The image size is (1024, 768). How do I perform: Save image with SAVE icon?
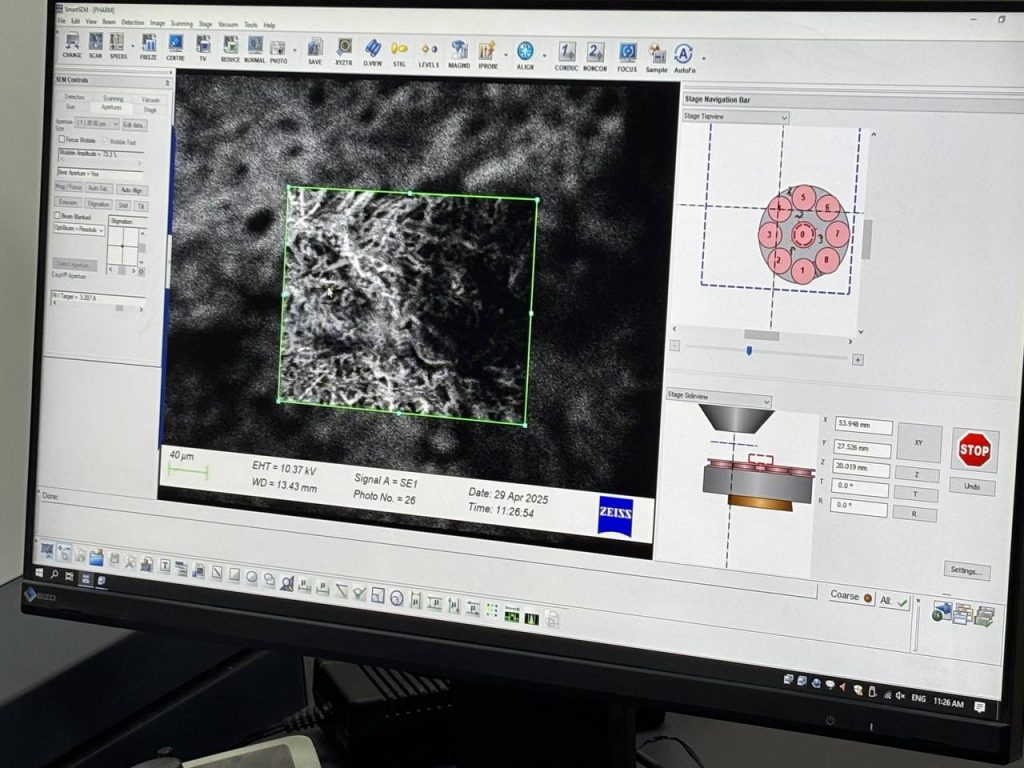click(x=315, y=51)
